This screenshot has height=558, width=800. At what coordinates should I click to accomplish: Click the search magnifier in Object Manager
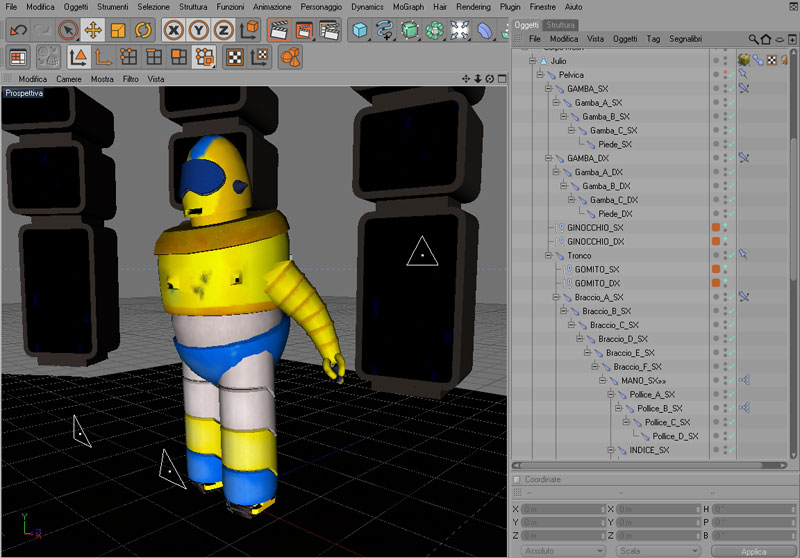click(x=753, y=38)
